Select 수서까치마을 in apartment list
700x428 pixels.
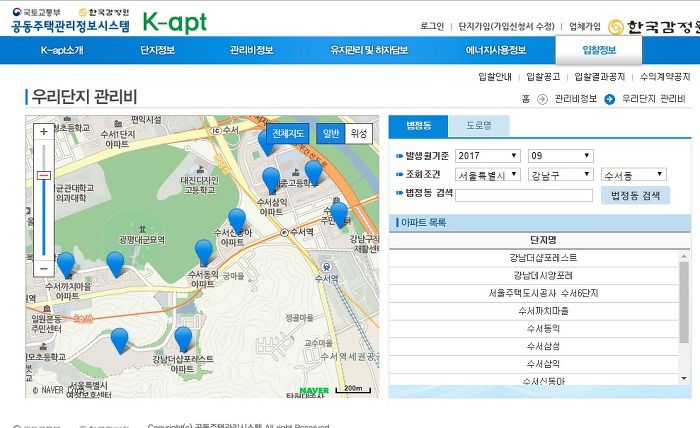[x=534, y=311]
